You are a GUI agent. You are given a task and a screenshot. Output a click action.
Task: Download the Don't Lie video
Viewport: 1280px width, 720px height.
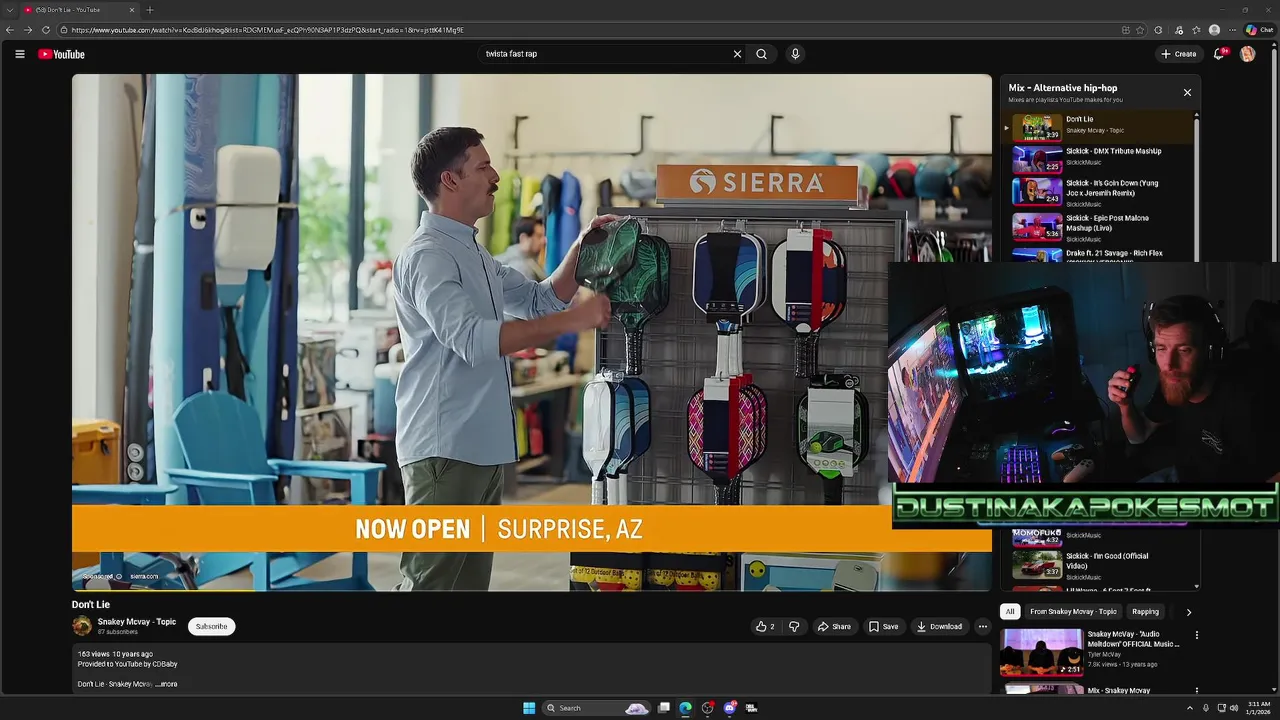pos(939,627)
